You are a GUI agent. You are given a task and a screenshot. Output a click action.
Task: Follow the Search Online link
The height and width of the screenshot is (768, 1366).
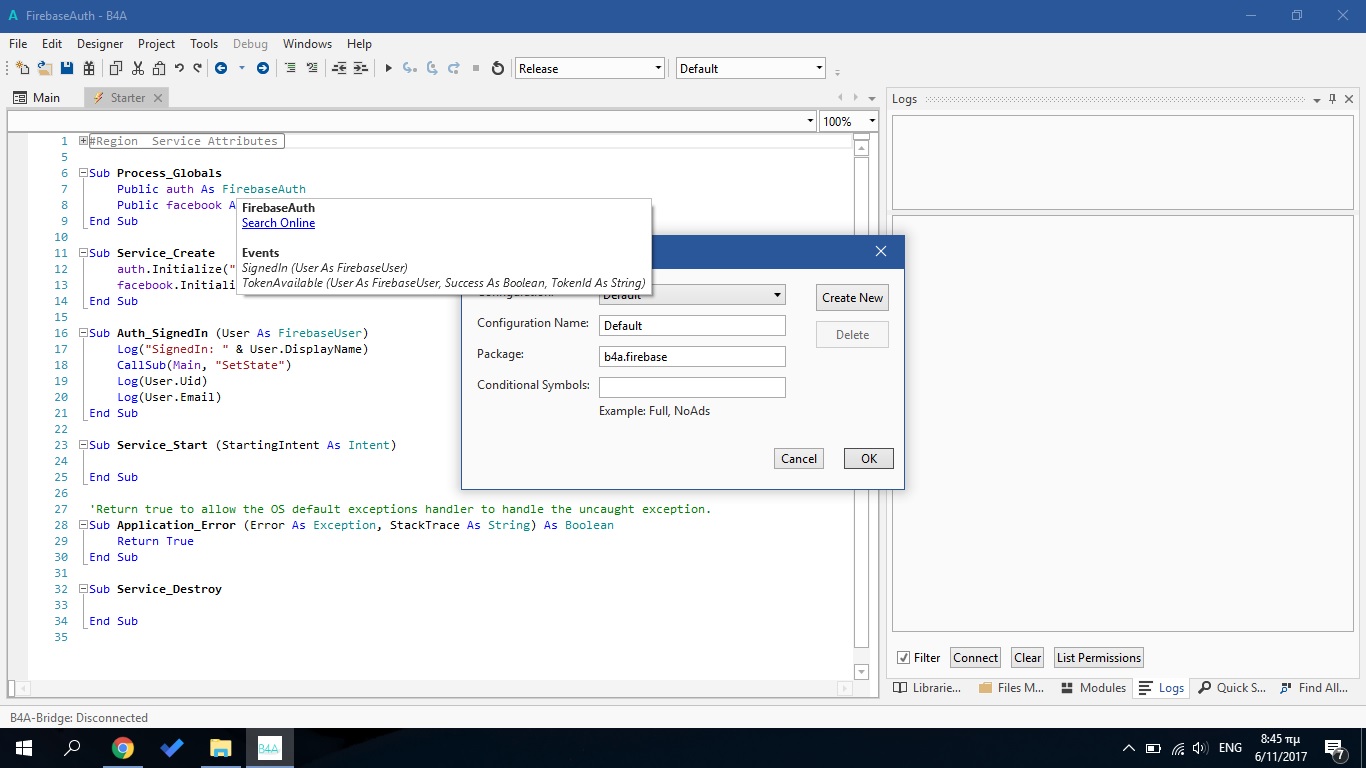click(x=278, y=223)
